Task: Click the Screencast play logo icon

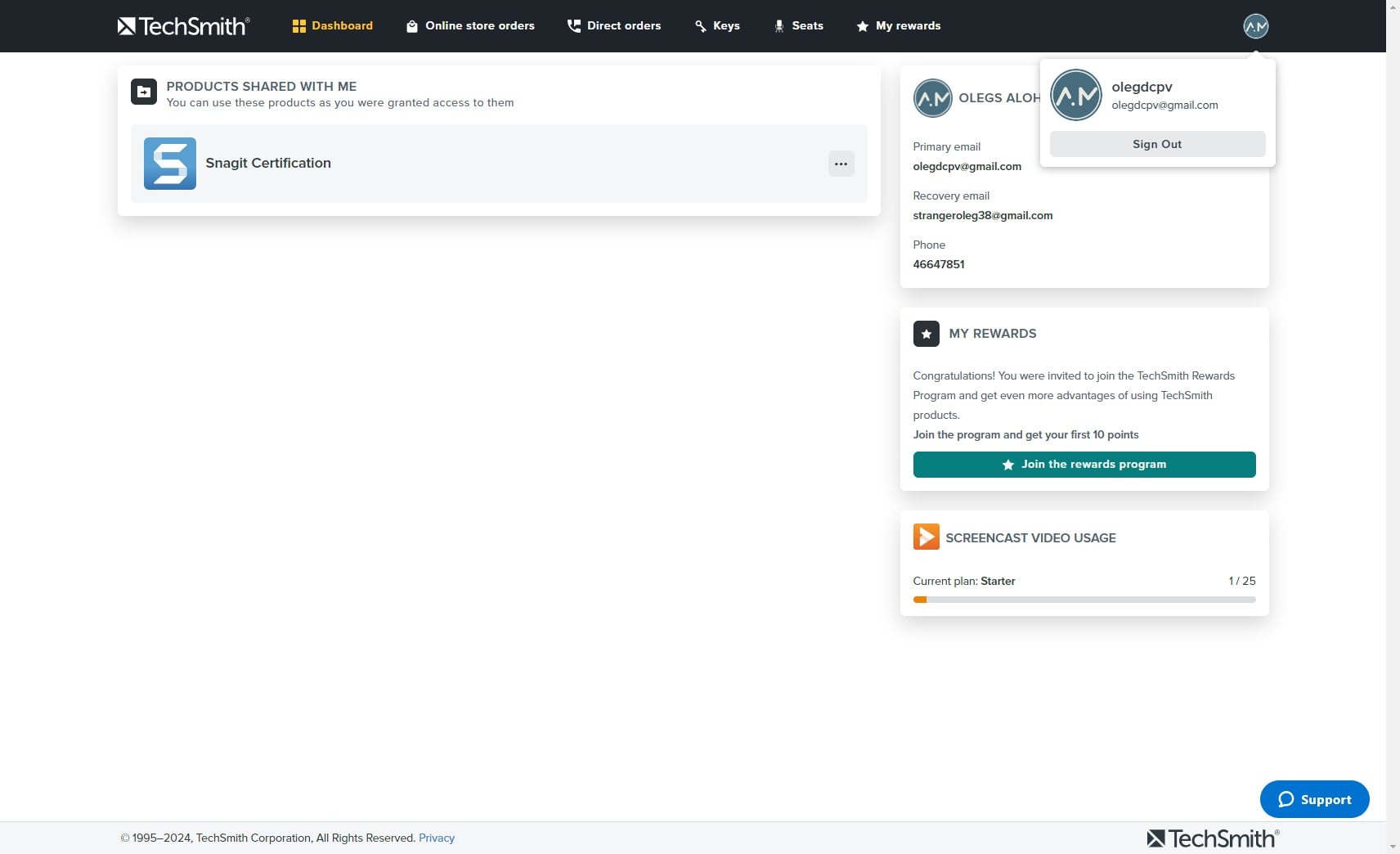Action: [x=927, y=537]
